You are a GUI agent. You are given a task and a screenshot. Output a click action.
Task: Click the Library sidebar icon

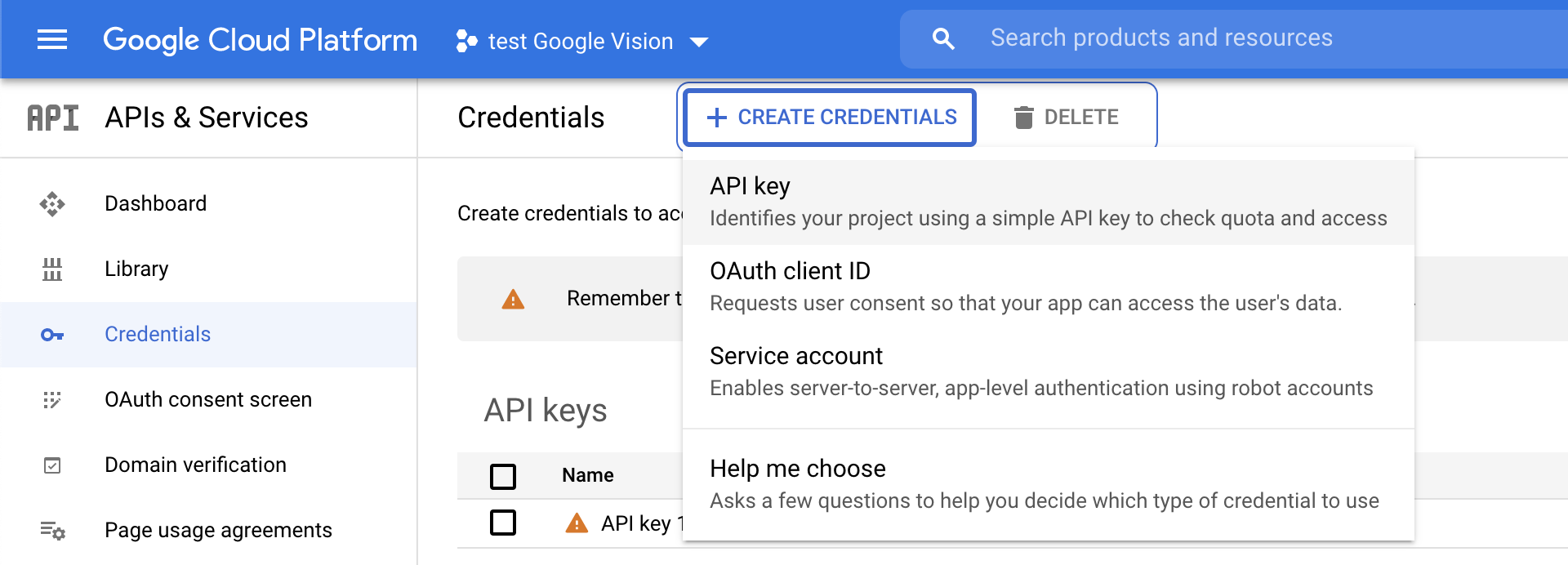click(x=52, y=269)
